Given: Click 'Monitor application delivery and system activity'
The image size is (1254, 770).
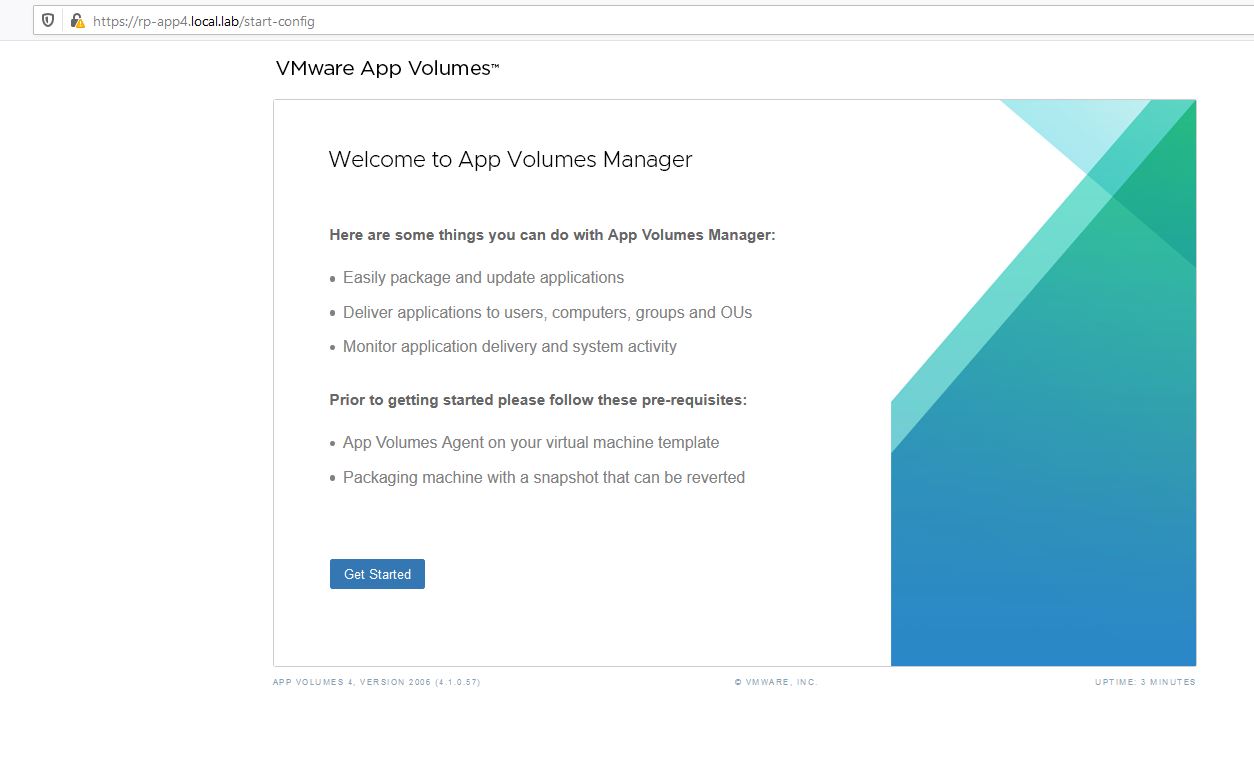Looking at the screenshot, I should tap(510, 347).
